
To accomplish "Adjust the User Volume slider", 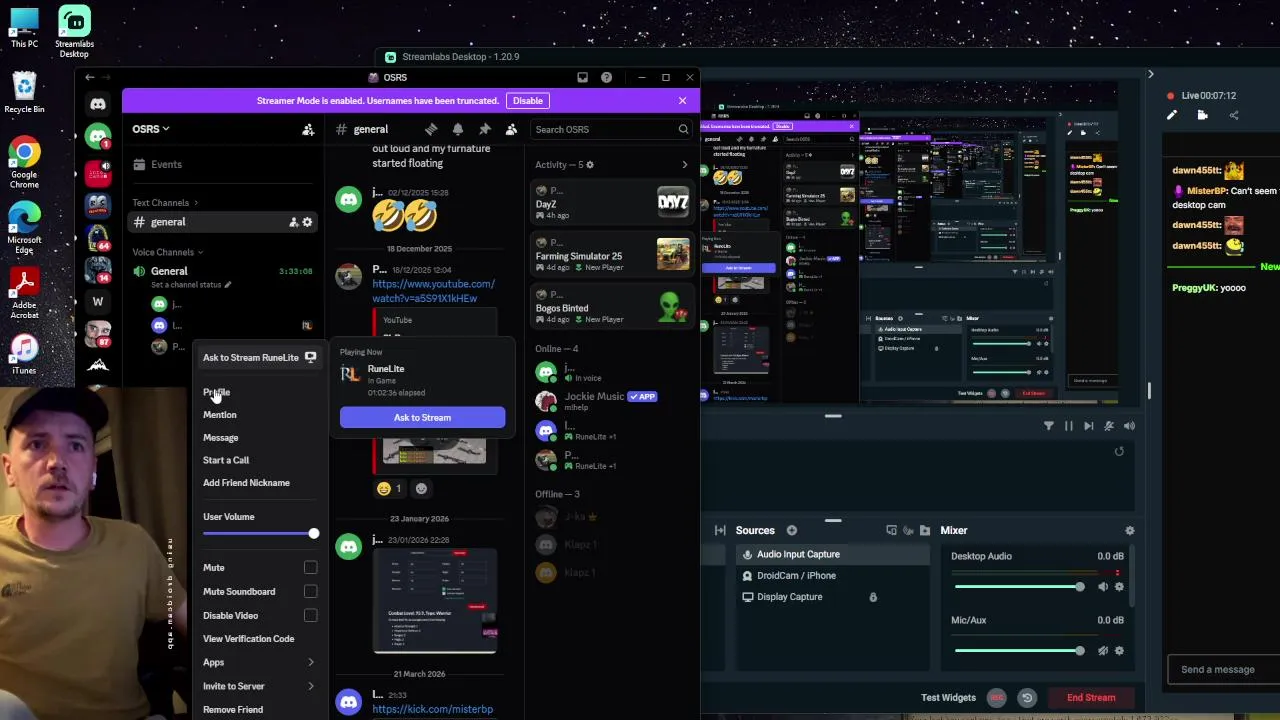I will 259,534.
